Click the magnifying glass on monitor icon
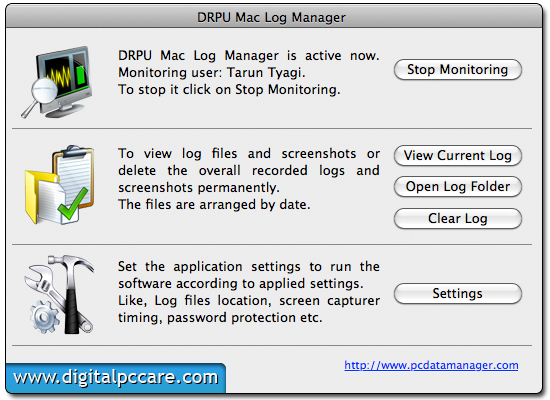 point(40,96)
